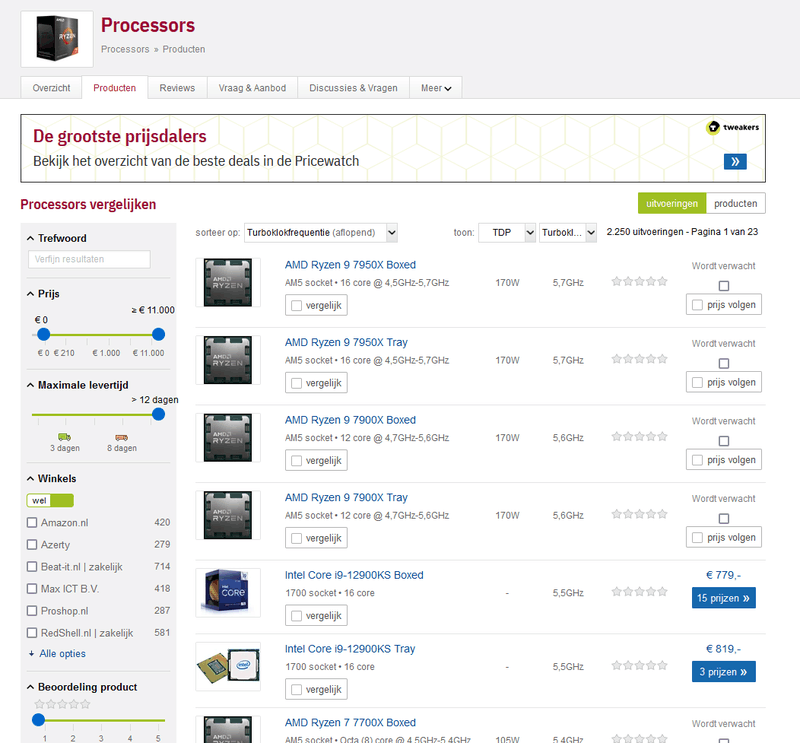Open the Turbokl... column dropdown
Viewport: 800px width, 743px height.
(568, 233)
